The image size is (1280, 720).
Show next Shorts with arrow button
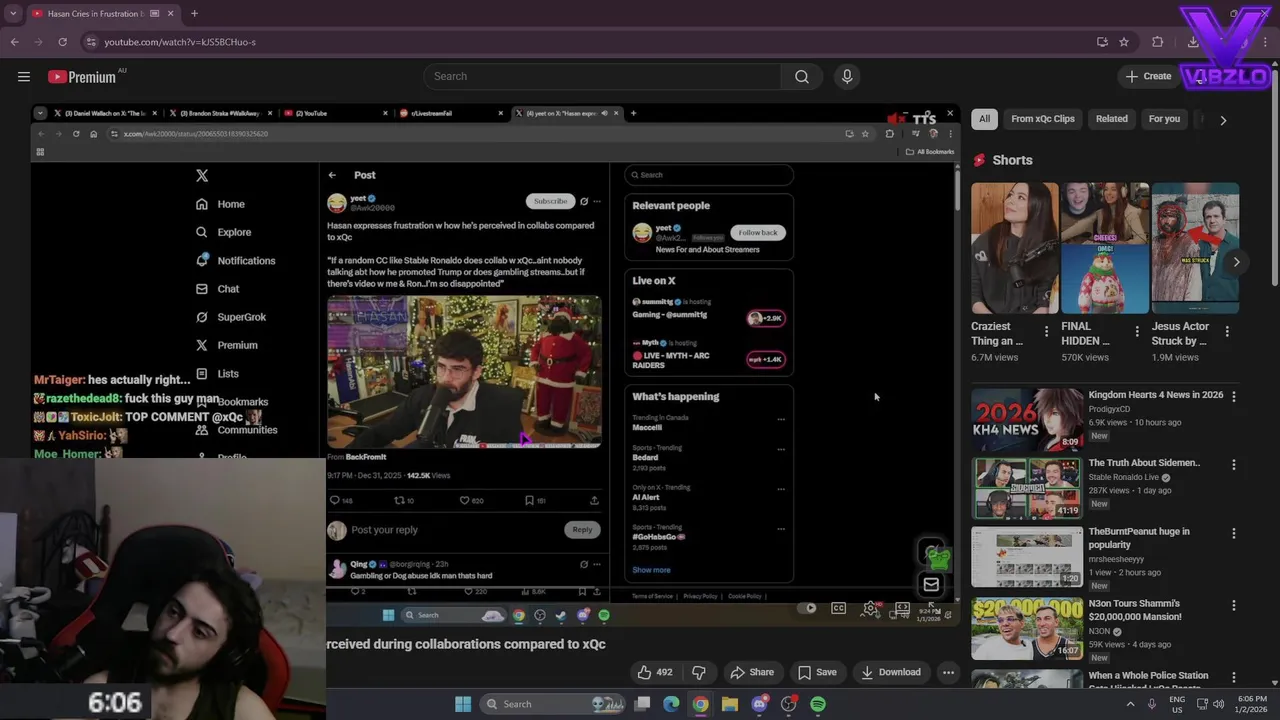coord(1236,262)
